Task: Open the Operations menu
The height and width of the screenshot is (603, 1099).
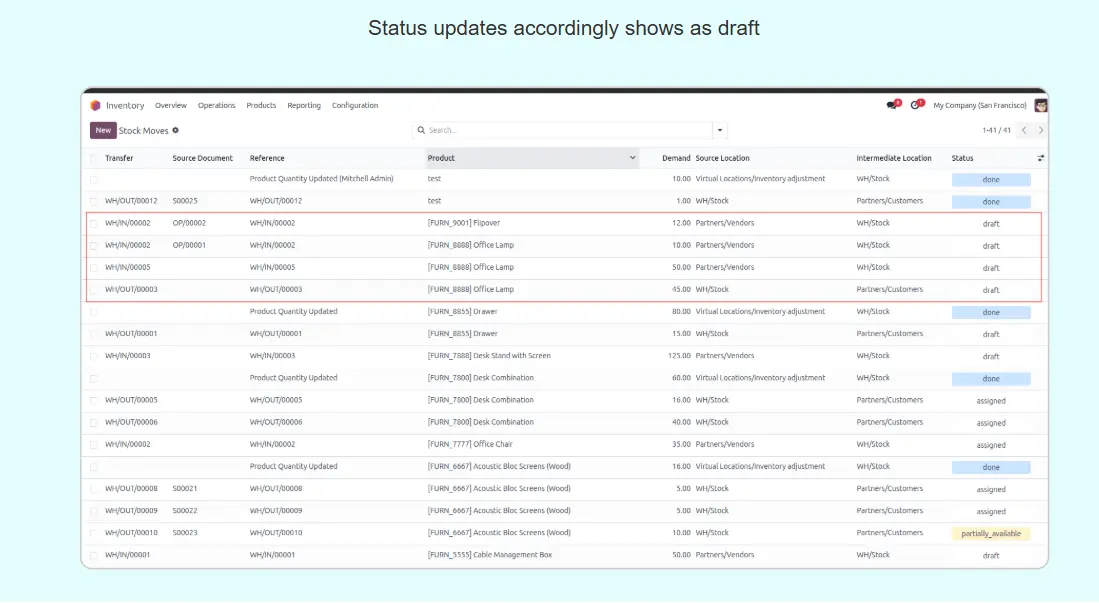Action: pos(216,105)
